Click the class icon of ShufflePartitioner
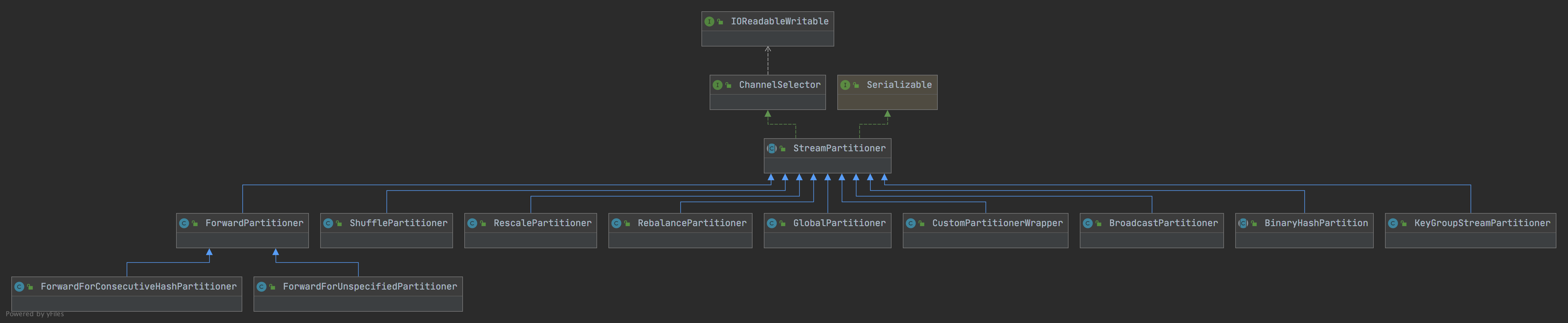The image size is (1568, 323). click(x=328, y=223)
